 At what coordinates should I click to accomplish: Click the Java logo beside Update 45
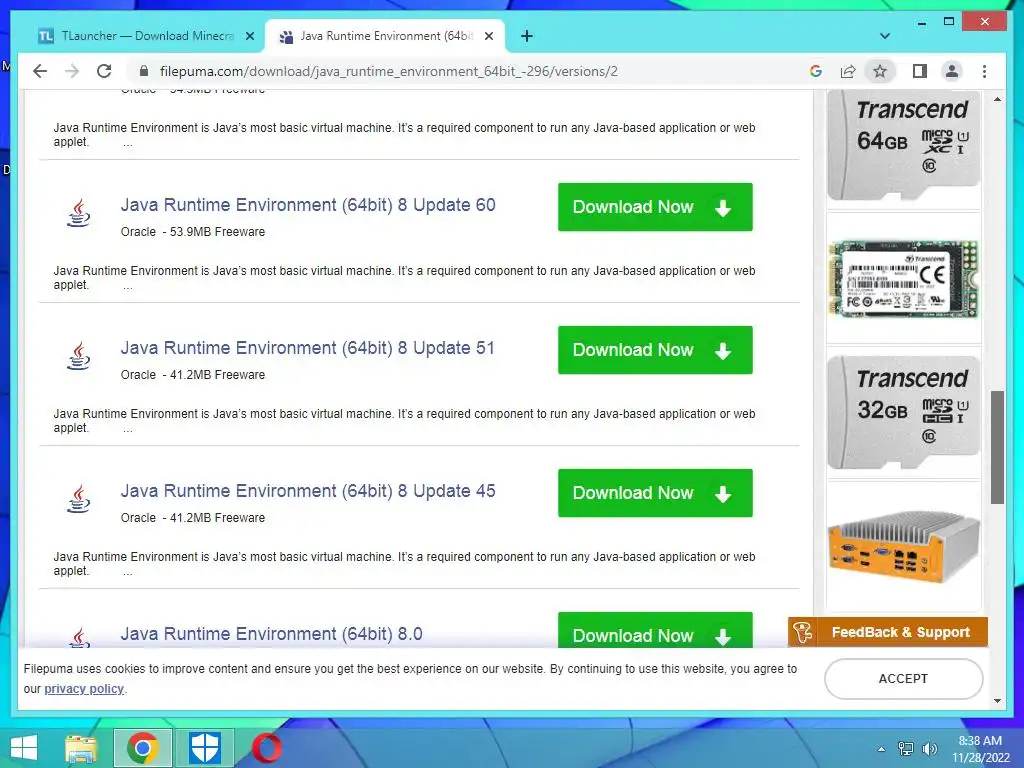point(78,499)
